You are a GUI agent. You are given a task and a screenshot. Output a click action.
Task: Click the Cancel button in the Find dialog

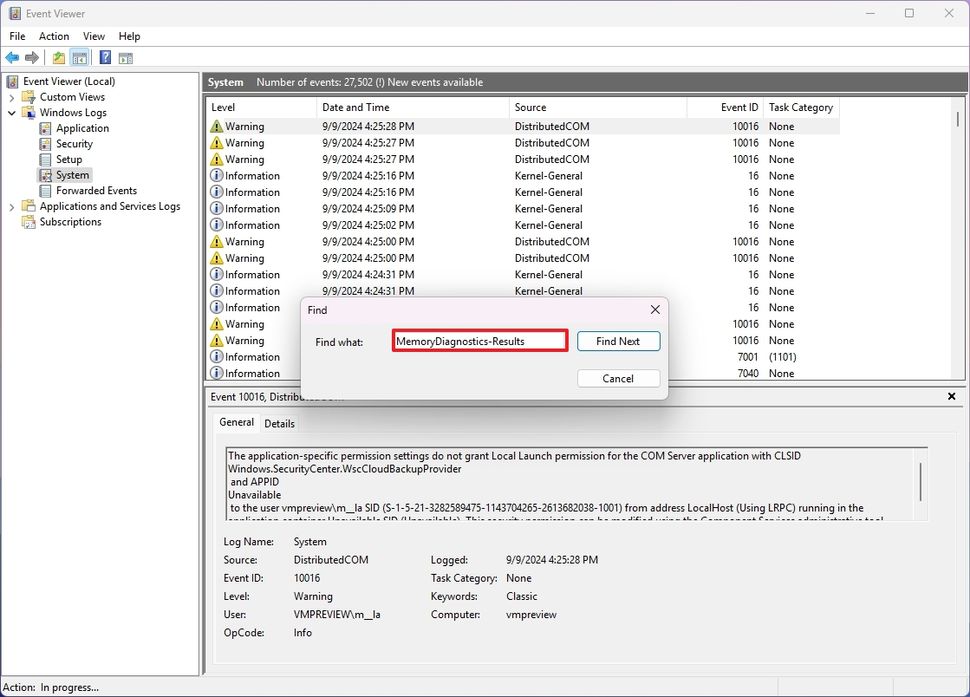tap(618, 378)
